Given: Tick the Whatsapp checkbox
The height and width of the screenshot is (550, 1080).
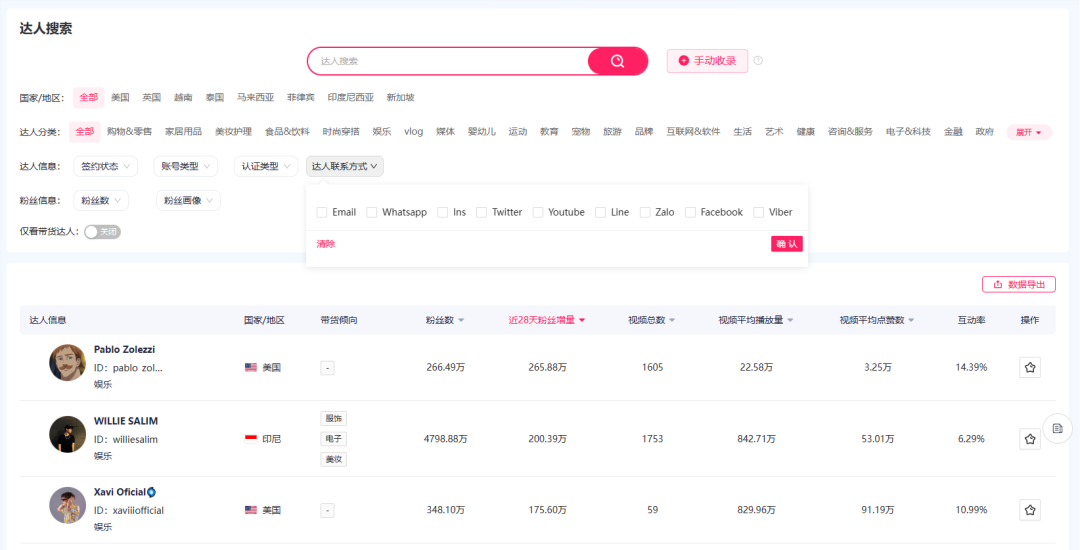Looking at the screenshot, I should pos(372,212).
